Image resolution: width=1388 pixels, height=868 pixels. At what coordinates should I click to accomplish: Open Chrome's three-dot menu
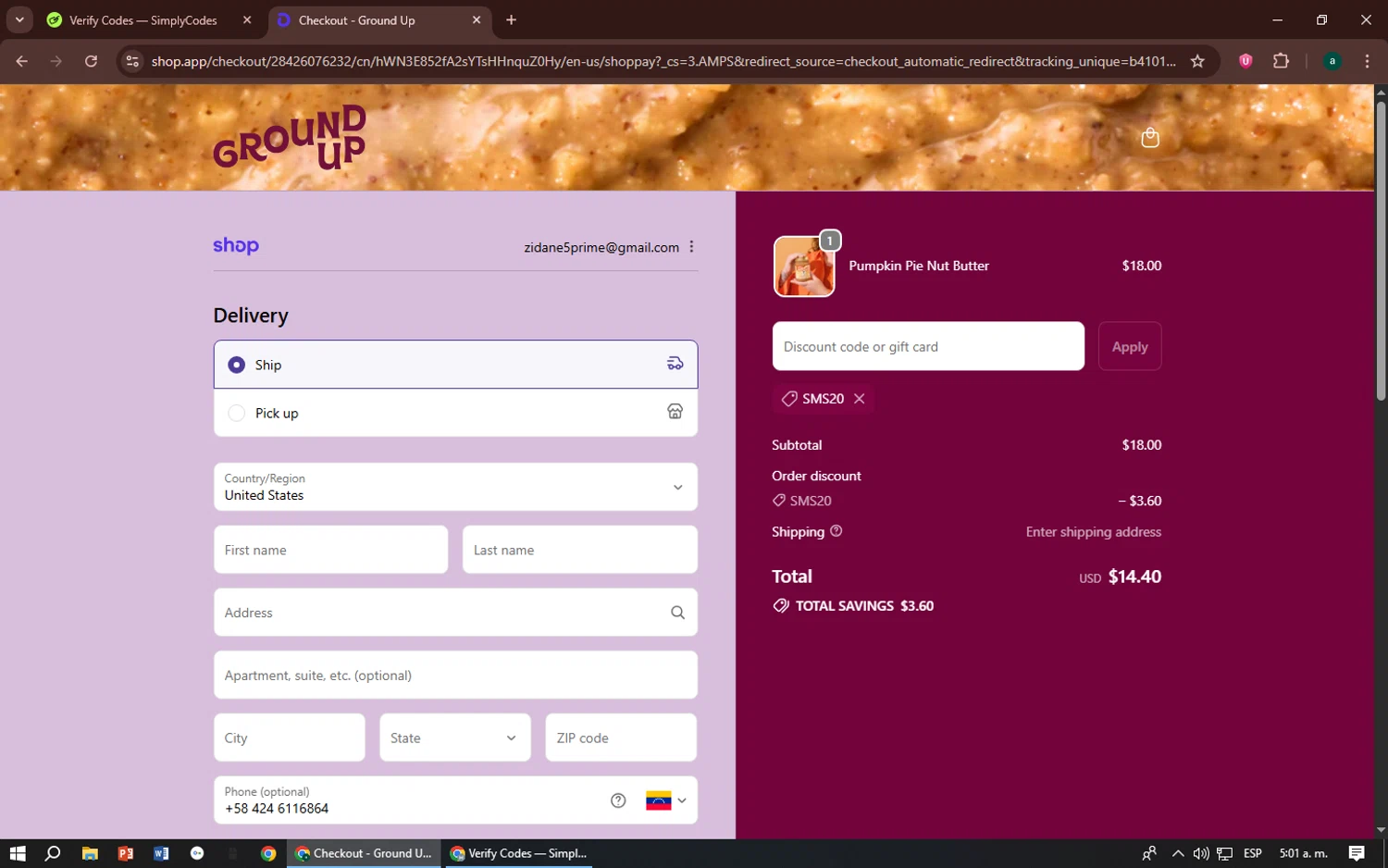1367,61
